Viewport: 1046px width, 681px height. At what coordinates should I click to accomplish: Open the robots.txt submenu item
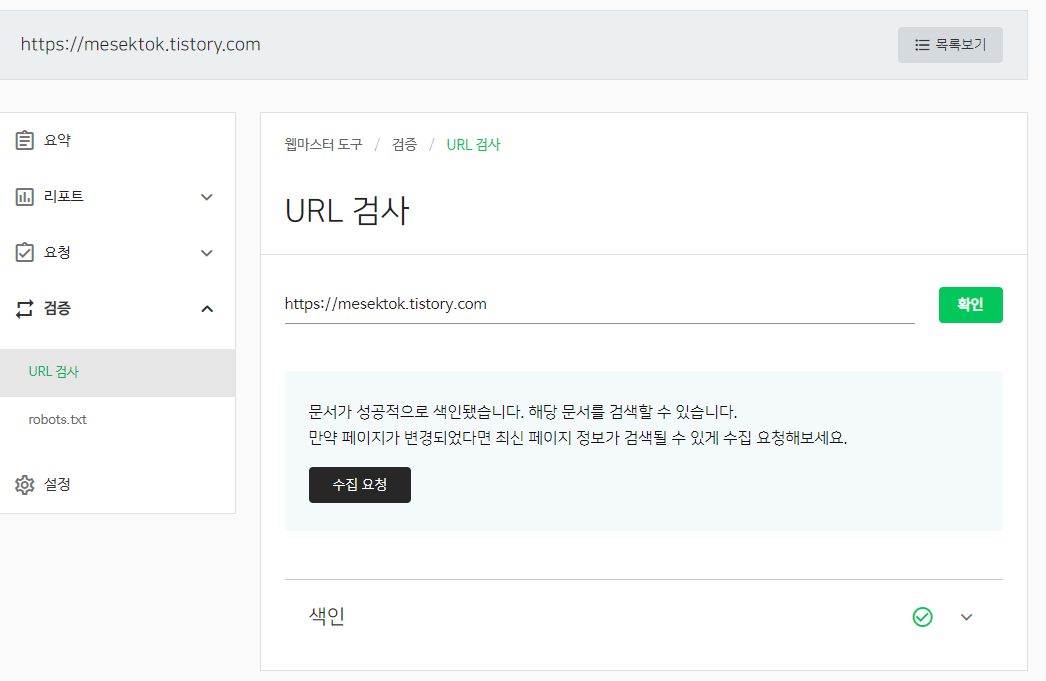(117, 420)
